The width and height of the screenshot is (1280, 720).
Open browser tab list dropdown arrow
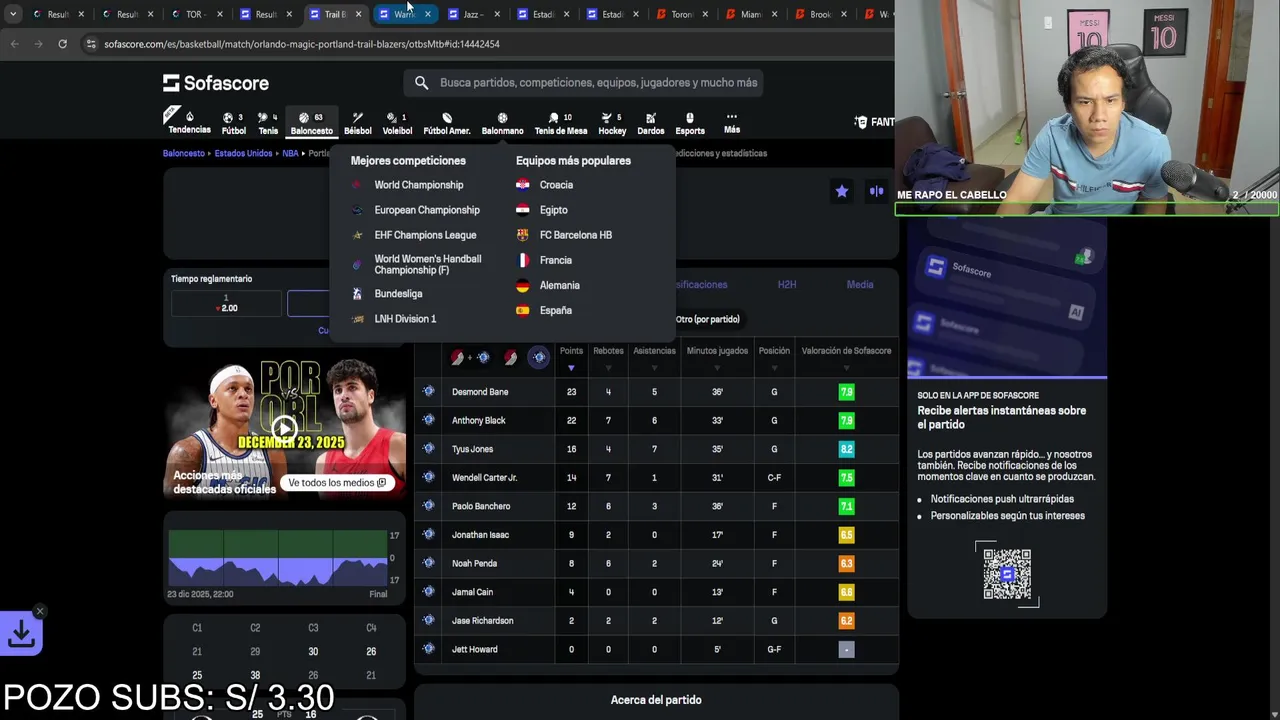pyautogui.click(x=12, y=14)
